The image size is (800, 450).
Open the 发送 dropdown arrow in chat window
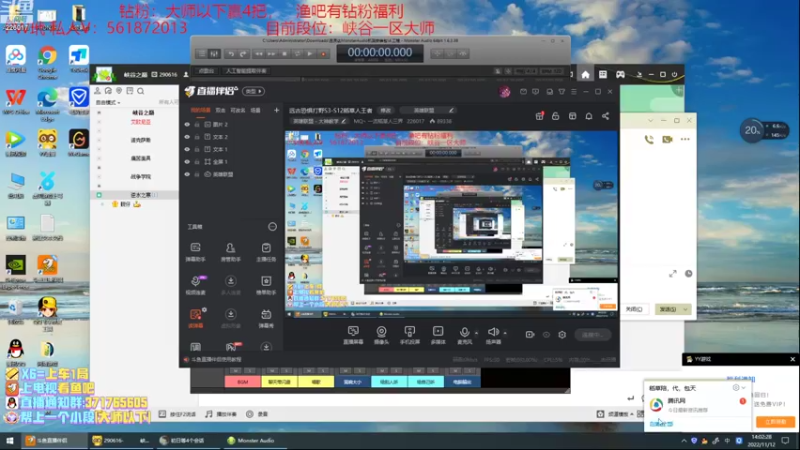[685, 310]
